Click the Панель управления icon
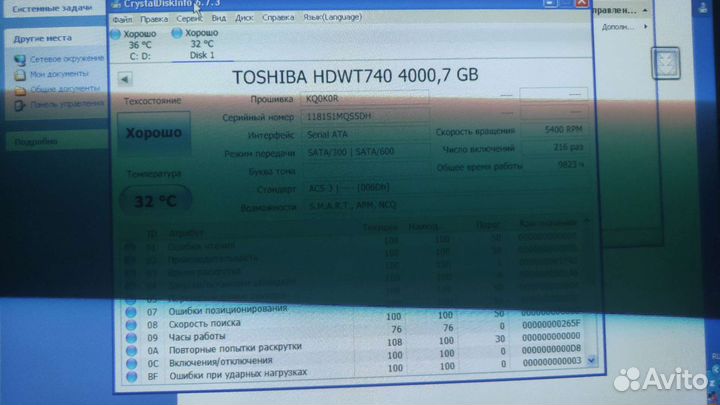720x405 pixels. (20, 106)
